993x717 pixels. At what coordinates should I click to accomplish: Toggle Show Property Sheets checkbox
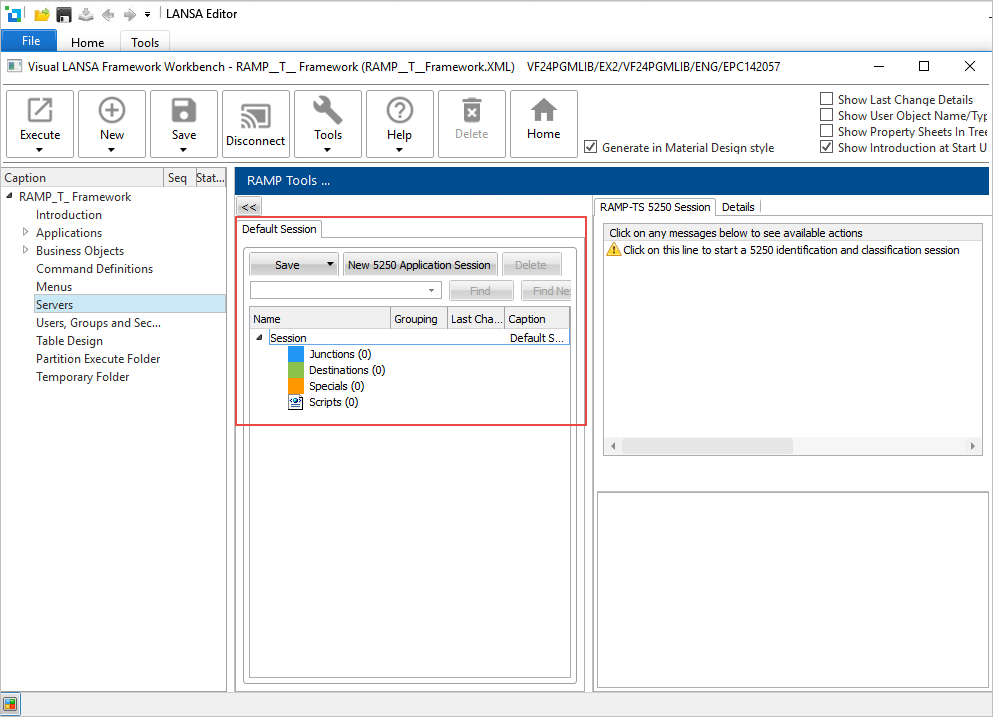827,131
